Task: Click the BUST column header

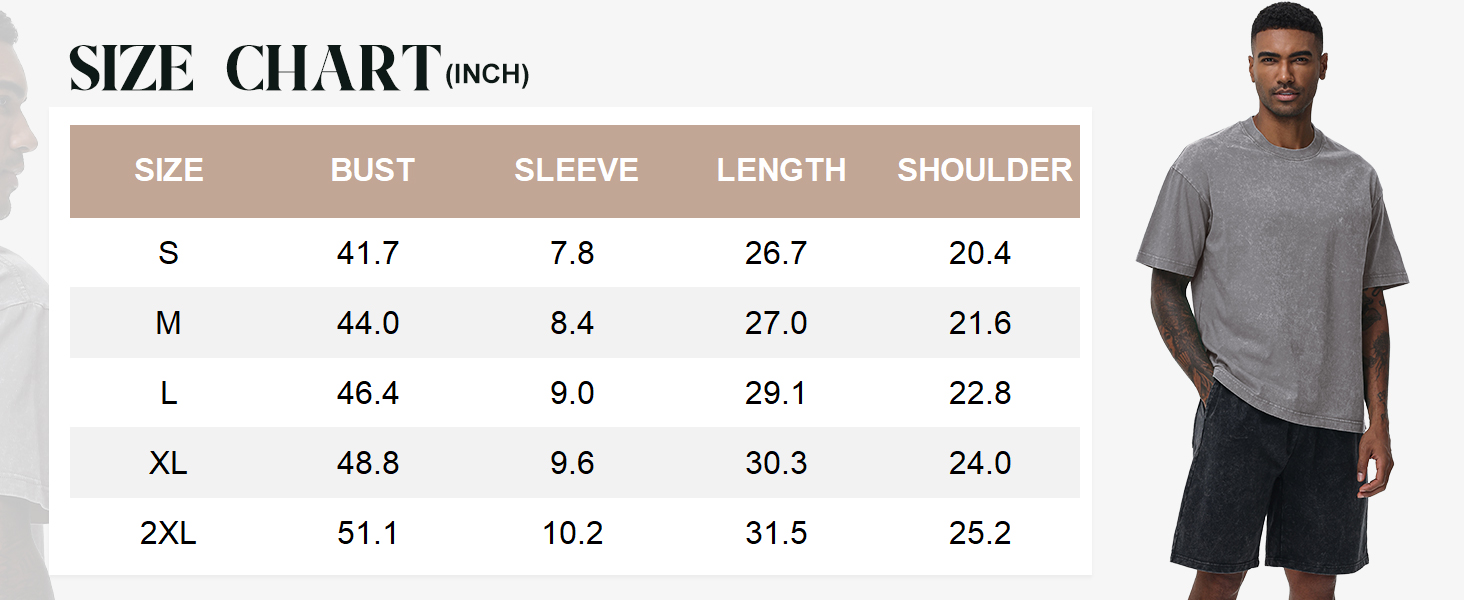Action: [x=372, y=170]
